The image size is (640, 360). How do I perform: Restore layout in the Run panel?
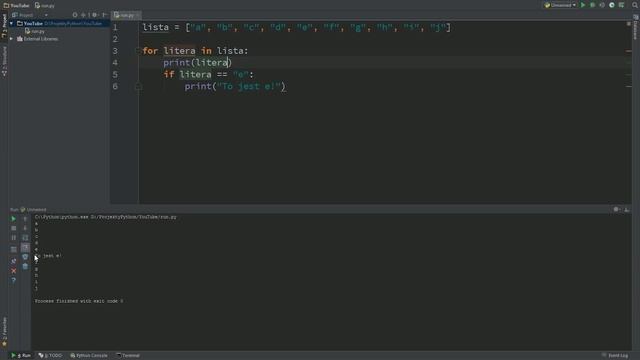pos(13,249)
